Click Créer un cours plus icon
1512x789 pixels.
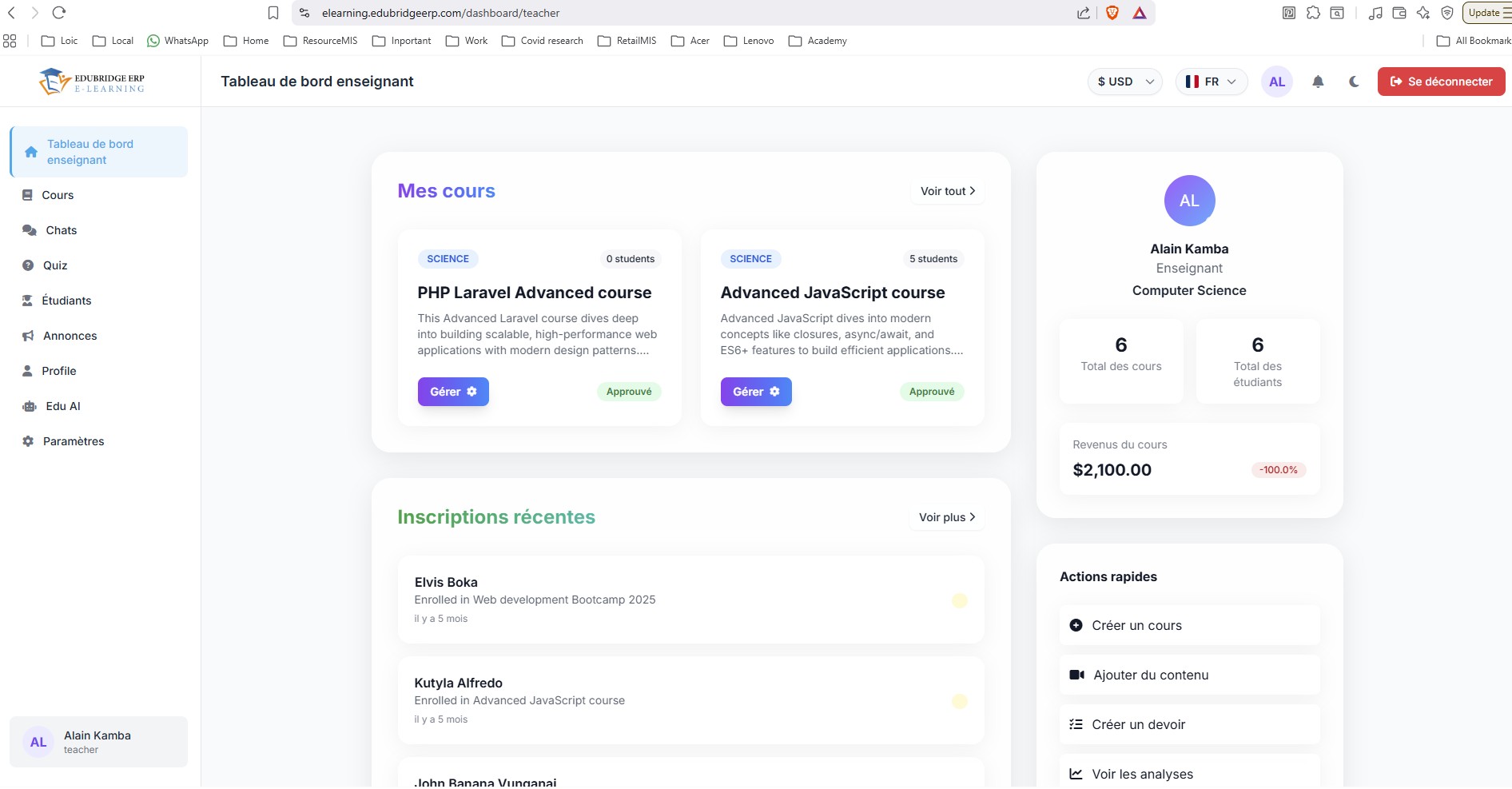pos(1076,625)
